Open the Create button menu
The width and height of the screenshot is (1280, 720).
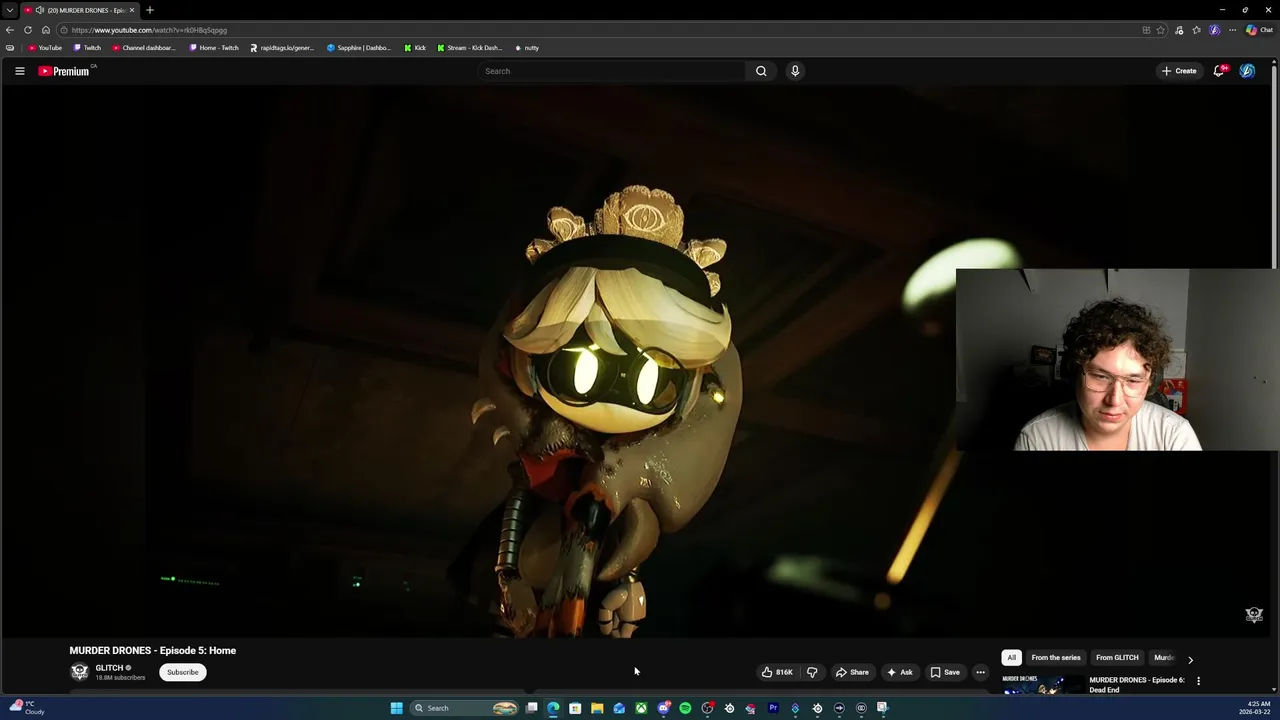(1179, 71)
